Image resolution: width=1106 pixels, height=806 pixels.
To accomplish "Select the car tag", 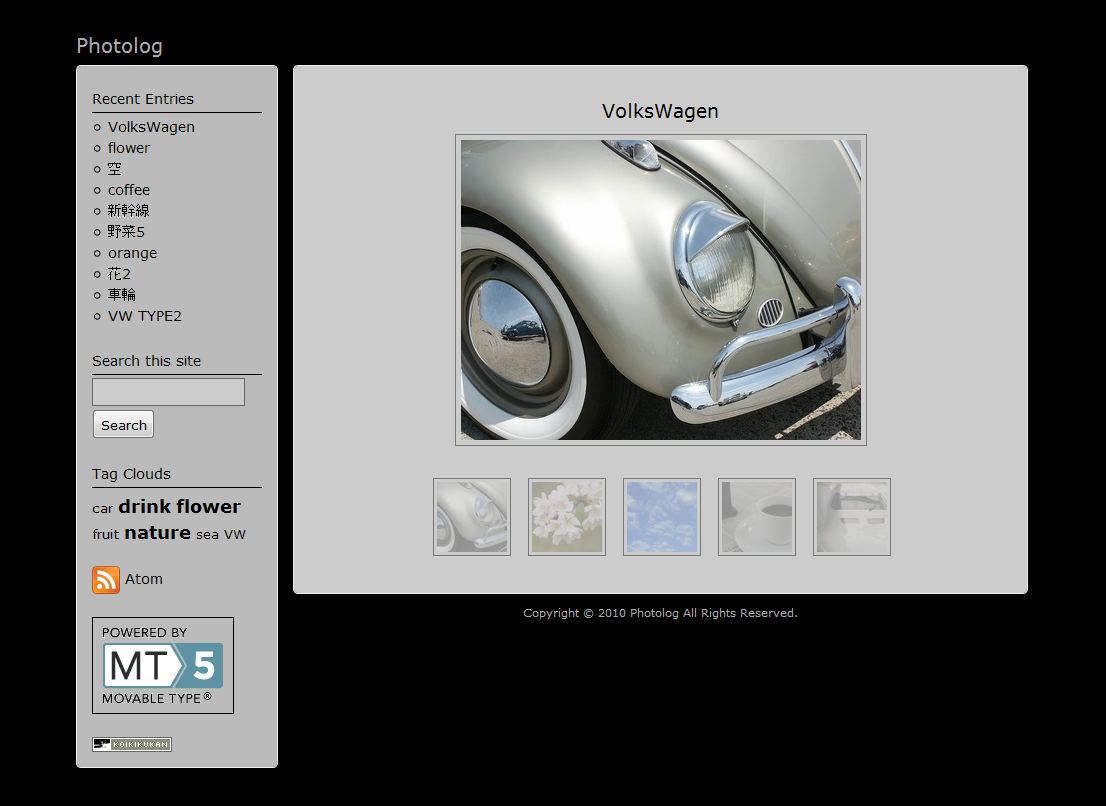I will click(102, 508).
